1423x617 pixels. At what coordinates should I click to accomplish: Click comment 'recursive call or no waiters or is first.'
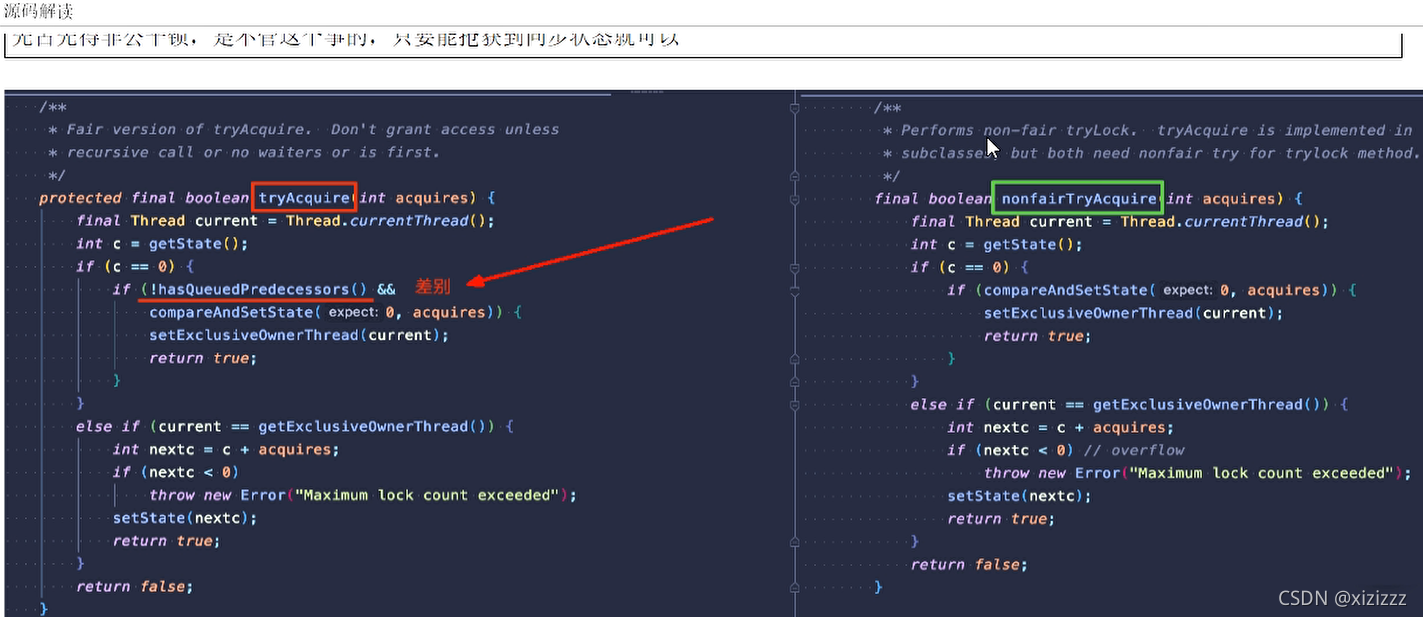(x=253, y=152)
